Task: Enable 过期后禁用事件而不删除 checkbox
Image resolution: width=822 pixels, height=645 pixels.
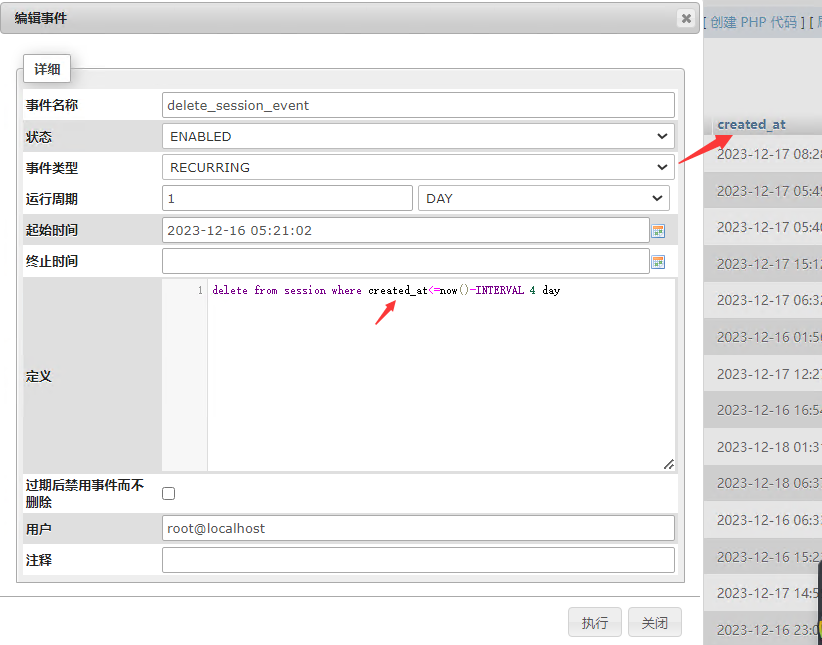Action: [x=168, y=492]
